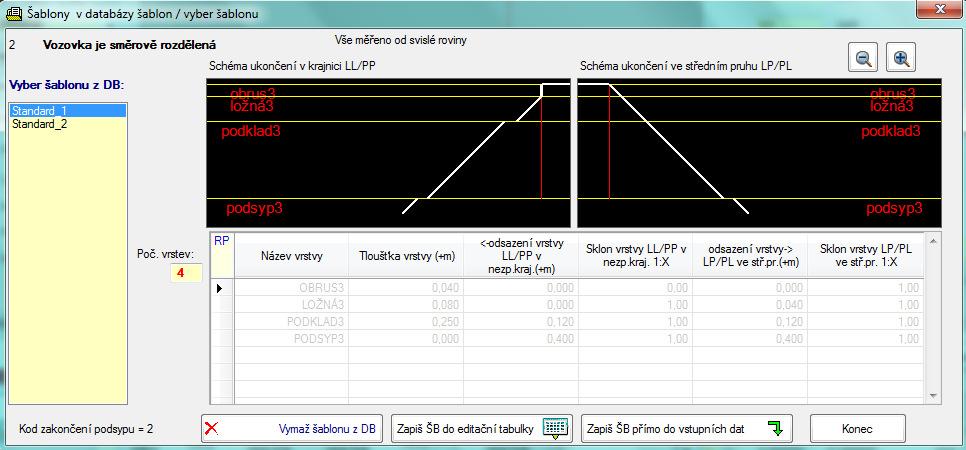
Task: Close the Šablony dialog window
Action: click(x=941, y=10)
